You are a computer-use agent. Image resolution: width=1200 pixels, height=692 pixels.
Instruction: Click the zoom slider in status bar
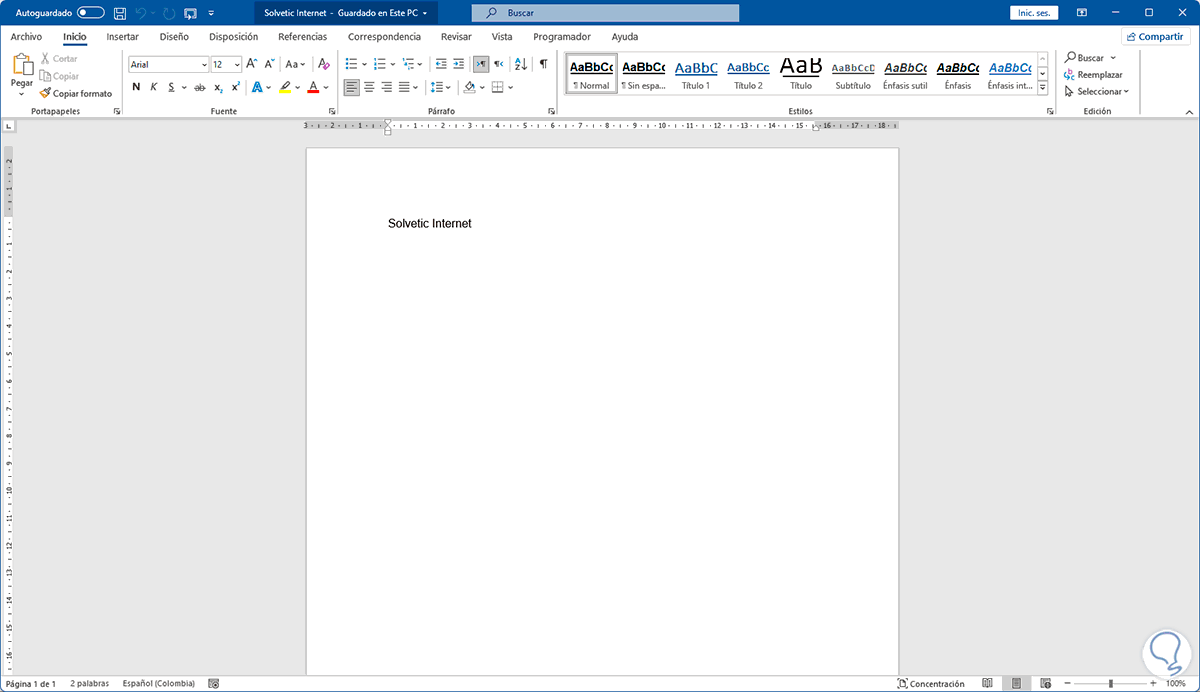[x=1110, y=683]
